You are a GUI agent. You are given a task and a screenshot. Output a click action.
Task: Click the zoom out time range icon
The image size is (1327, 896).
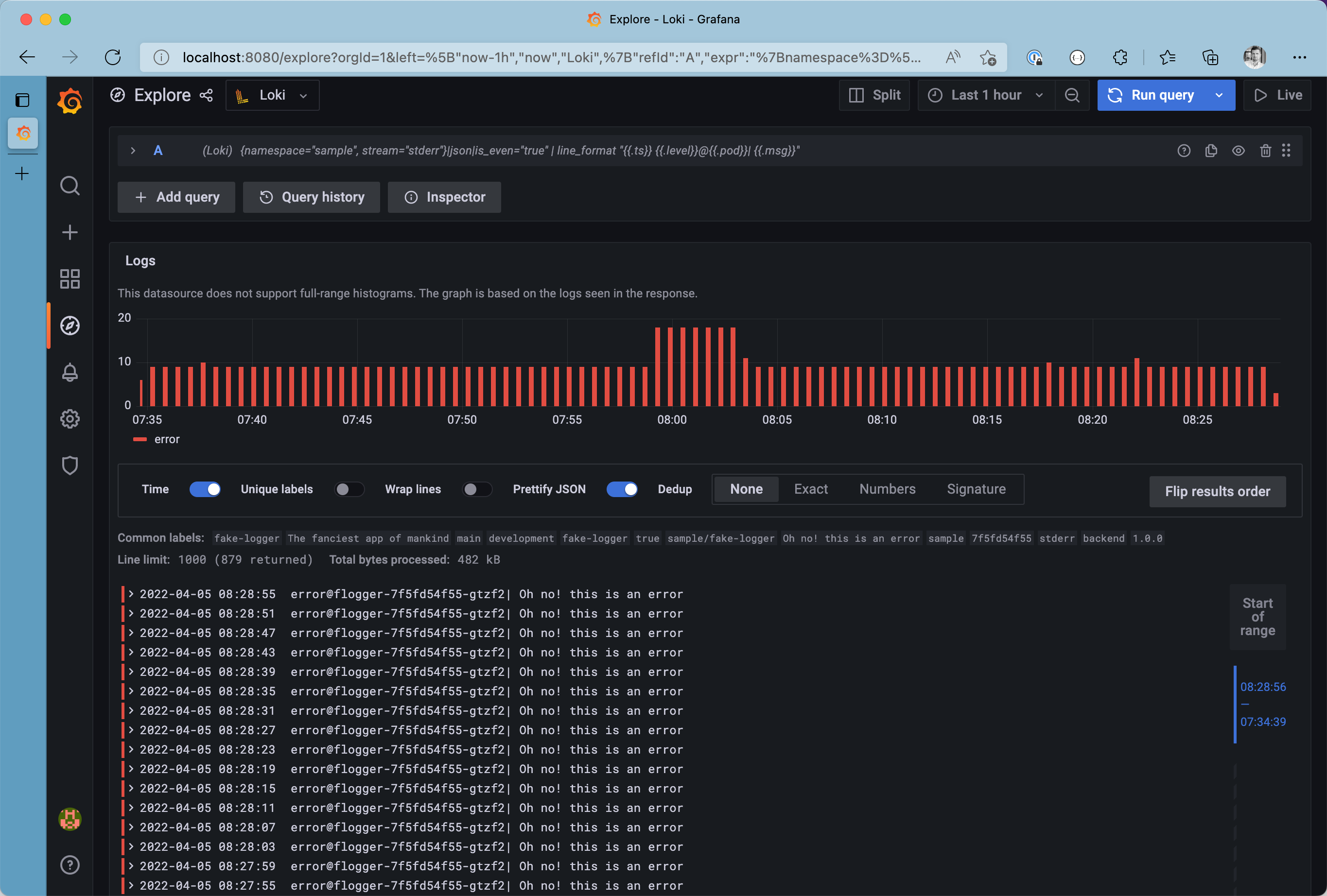(x=1072, y=95)
